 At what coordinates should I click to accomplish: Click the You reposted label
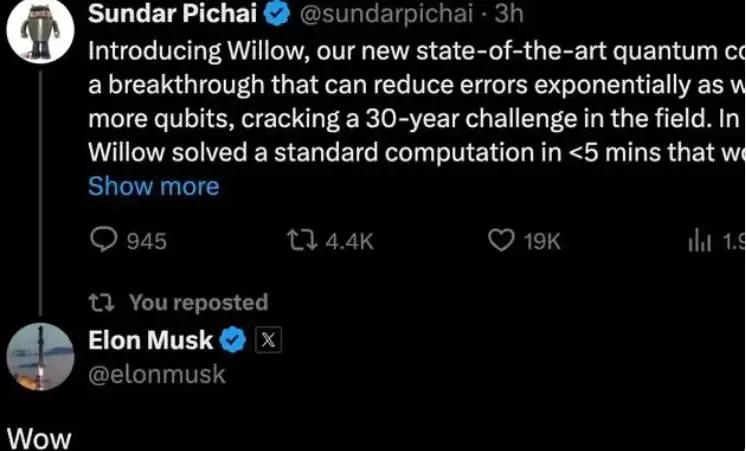(198, 302)
